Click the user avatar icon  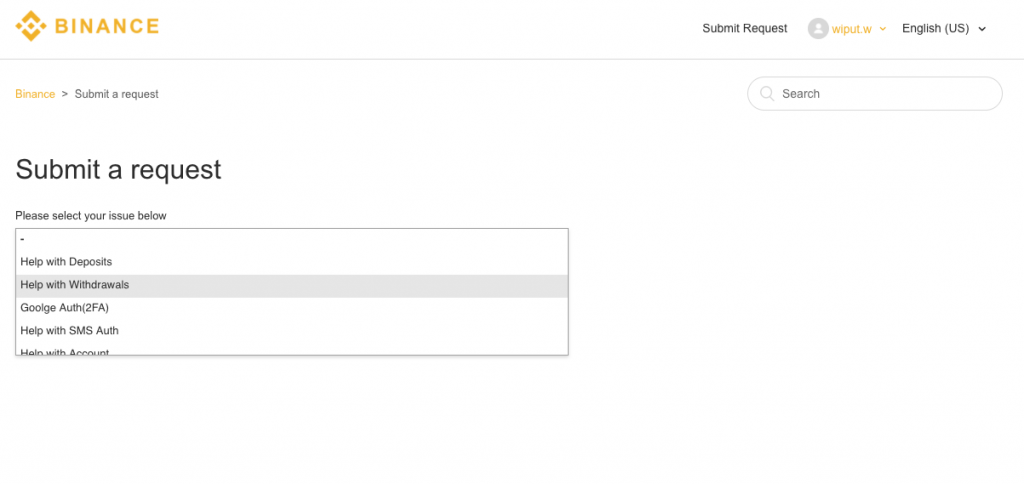[x=818, y=29]
